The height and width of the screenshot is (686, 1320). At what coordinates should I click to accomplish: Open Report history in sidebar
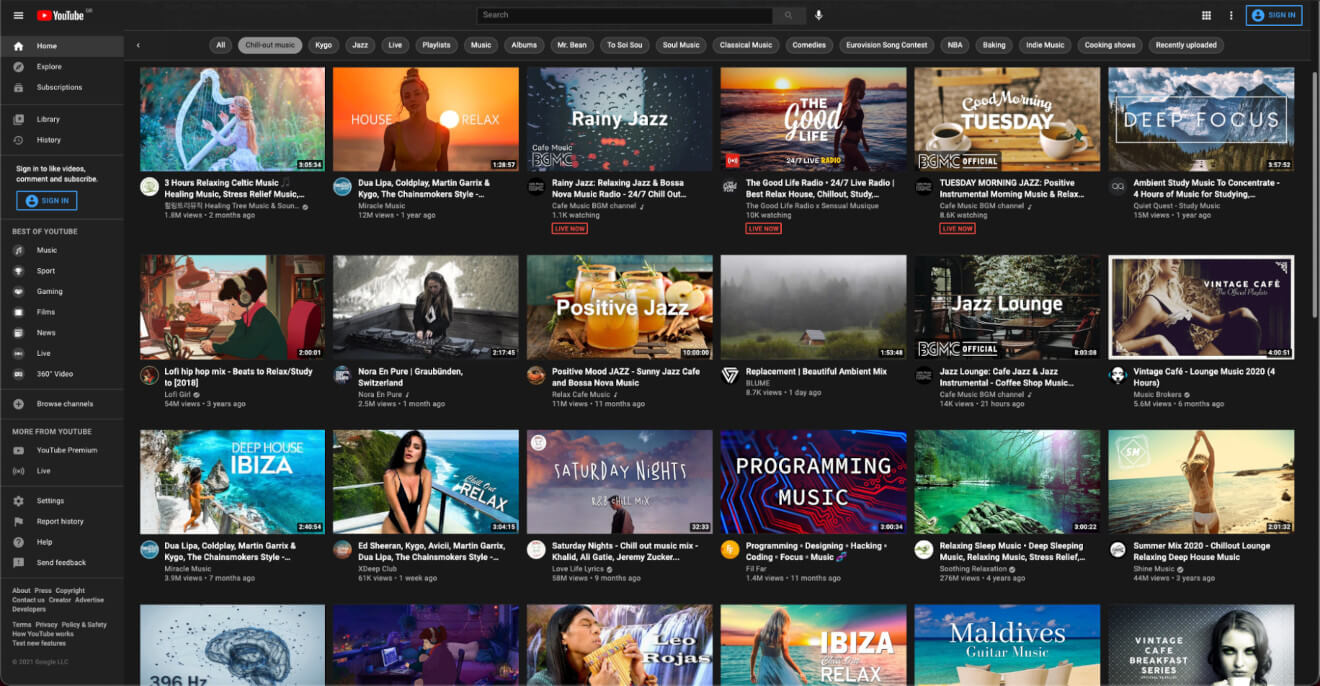pyautogui.click(x=62, y=521)
